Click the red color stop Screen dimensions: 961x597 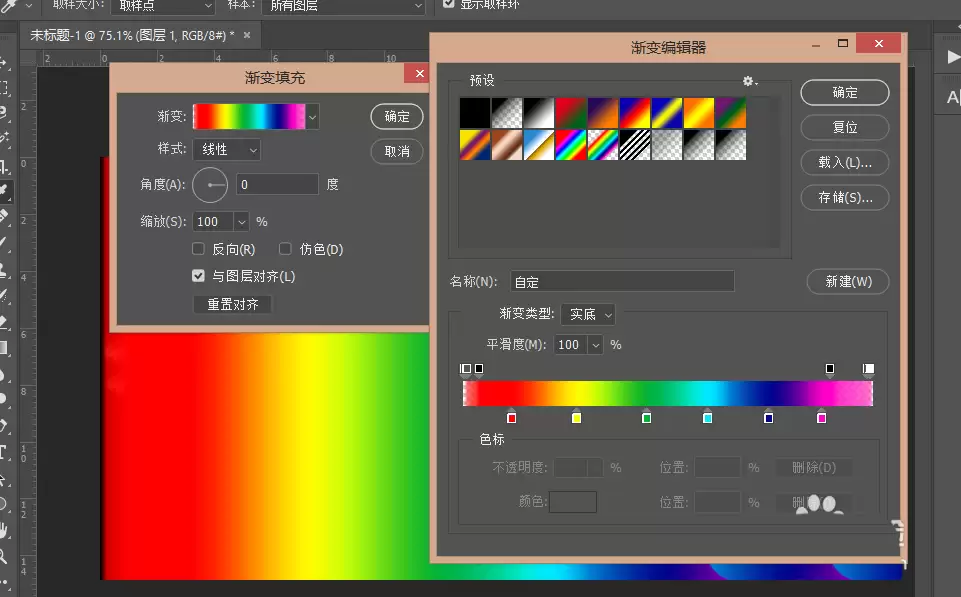512,417
